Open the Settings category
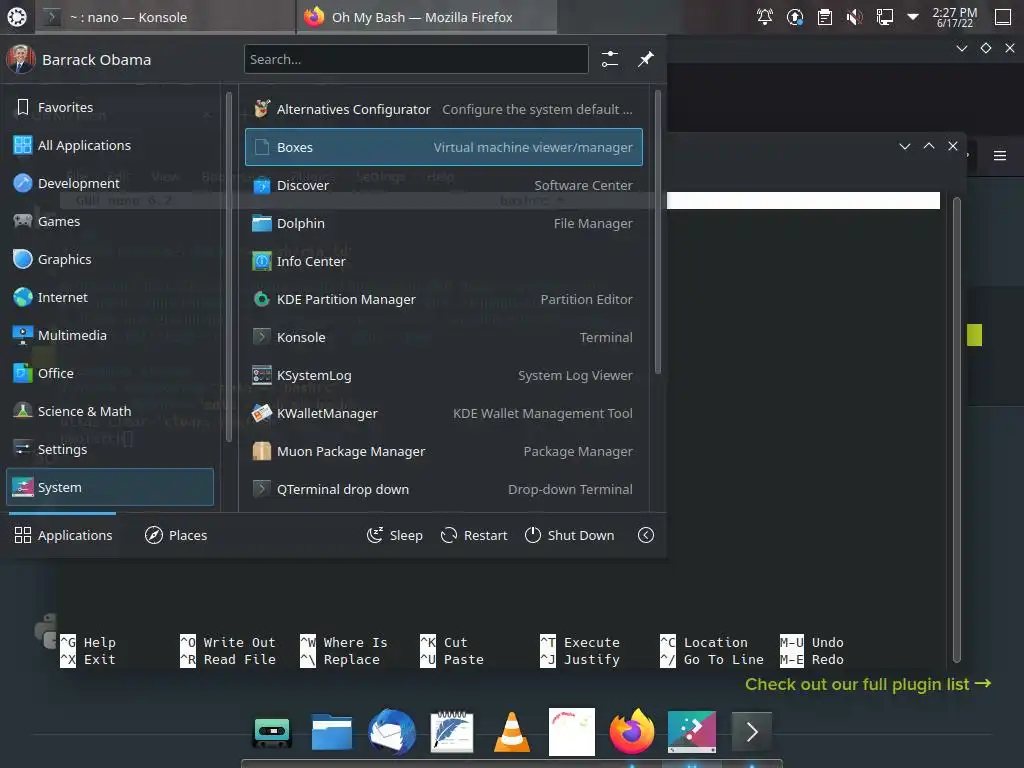The height and width of the screenshot is (768, 1024). 110,449
